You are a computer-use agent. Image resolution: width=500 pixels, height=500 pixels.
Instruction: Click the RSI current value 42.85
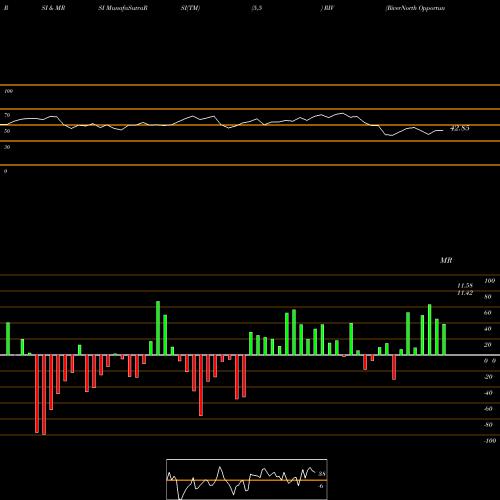460,128
